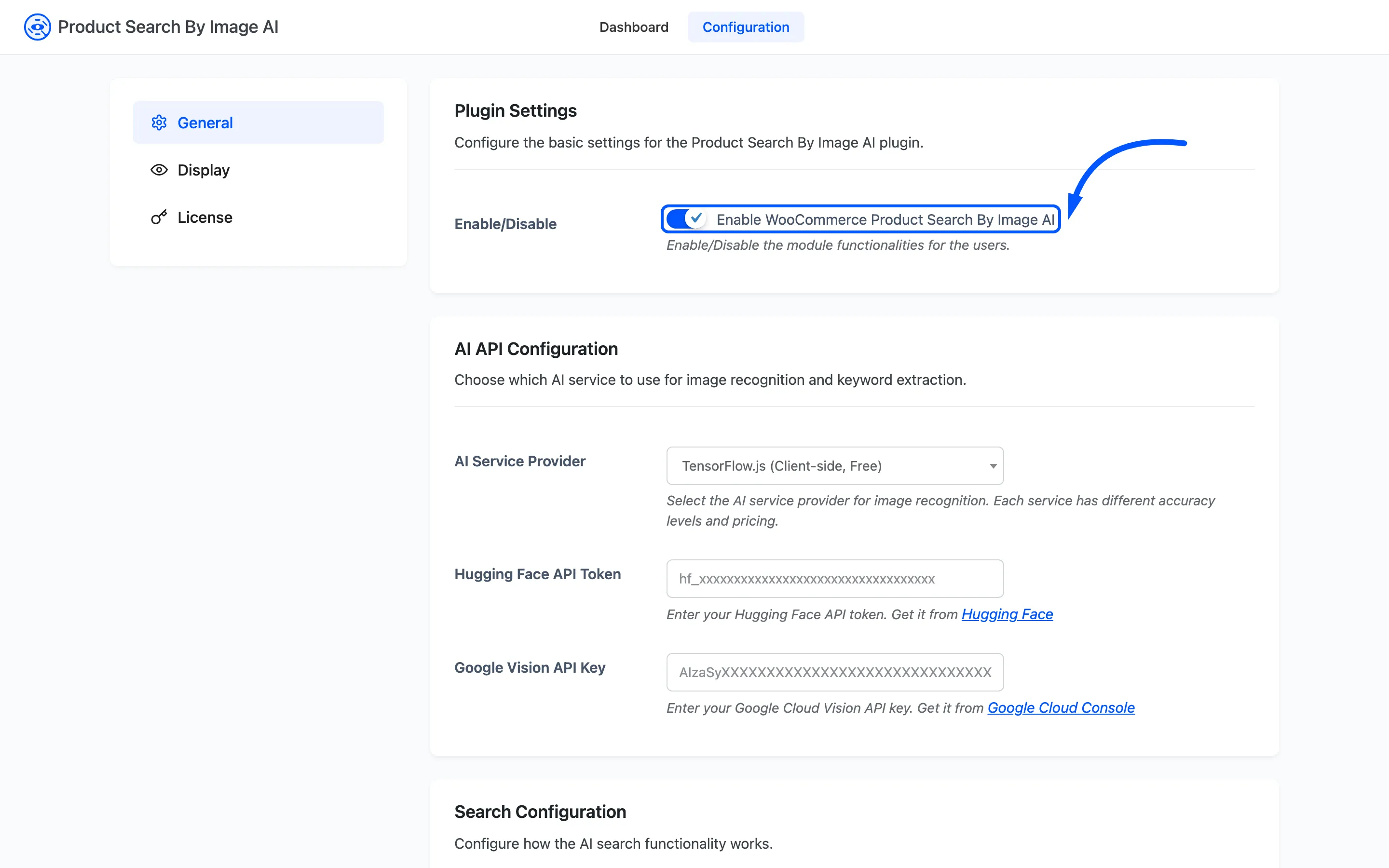Click 'Configure the basic settings' description text
Image resolution: width=1389 pixels, height=868 pixels.
coord(689,142)
